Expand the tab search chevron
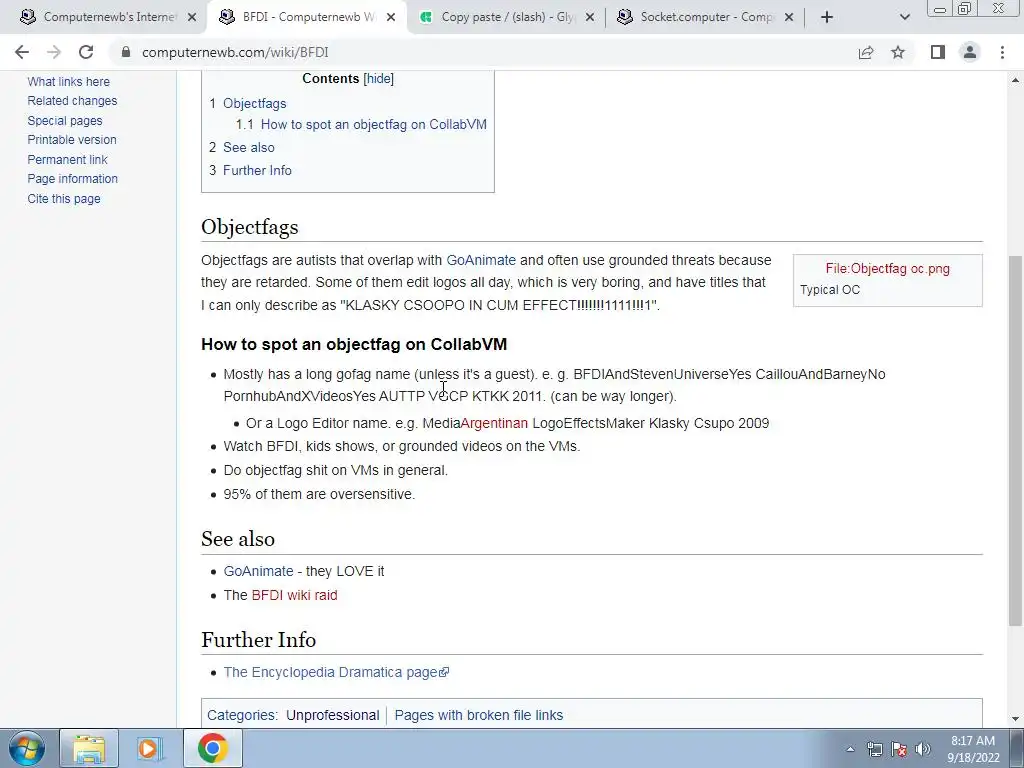This screenshot has width=1024, height=768. [x=904, y=17]
